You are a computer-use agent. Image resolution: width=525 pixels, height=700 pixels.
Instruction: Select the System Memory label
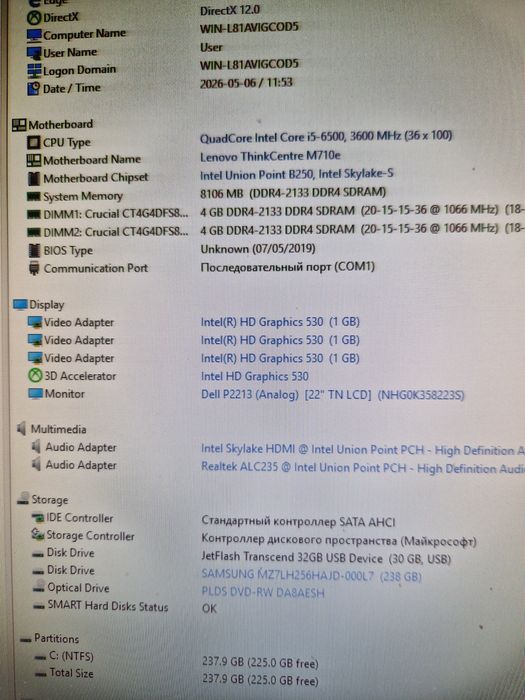coord(83,196)
